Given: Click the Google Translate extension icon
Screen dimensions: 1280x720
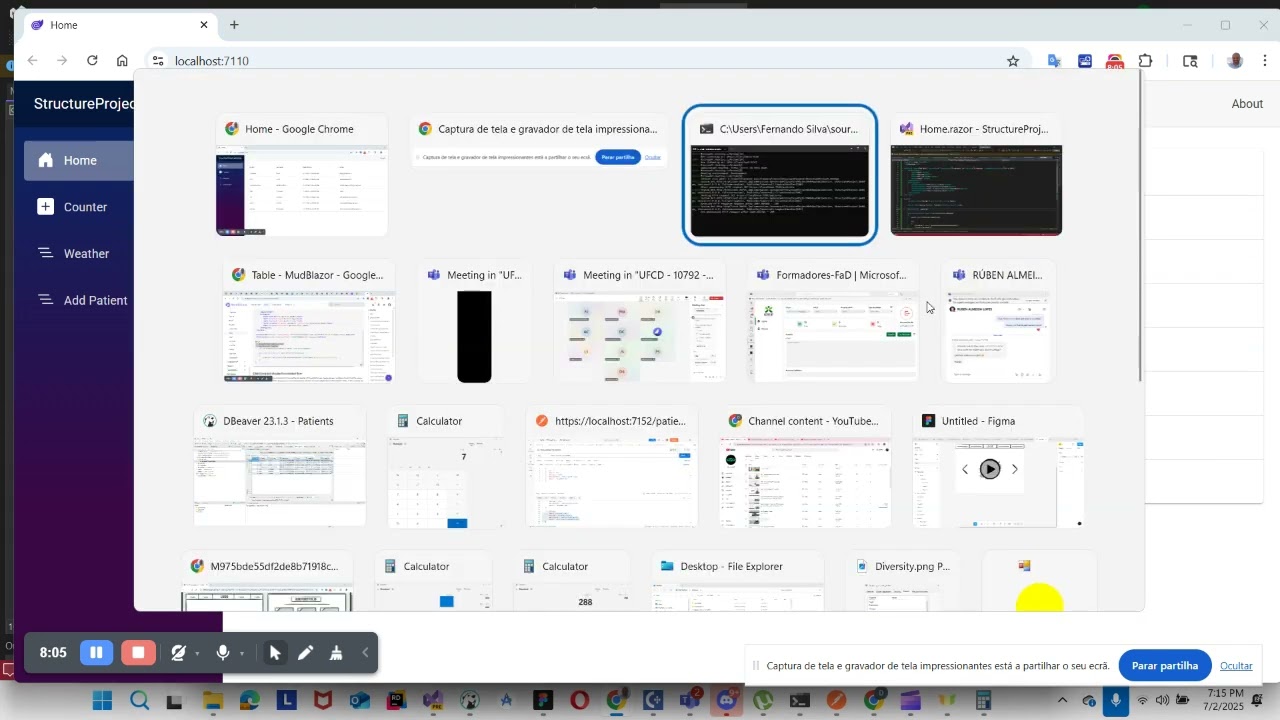Looking at the screenshot, I should 1054,61.
